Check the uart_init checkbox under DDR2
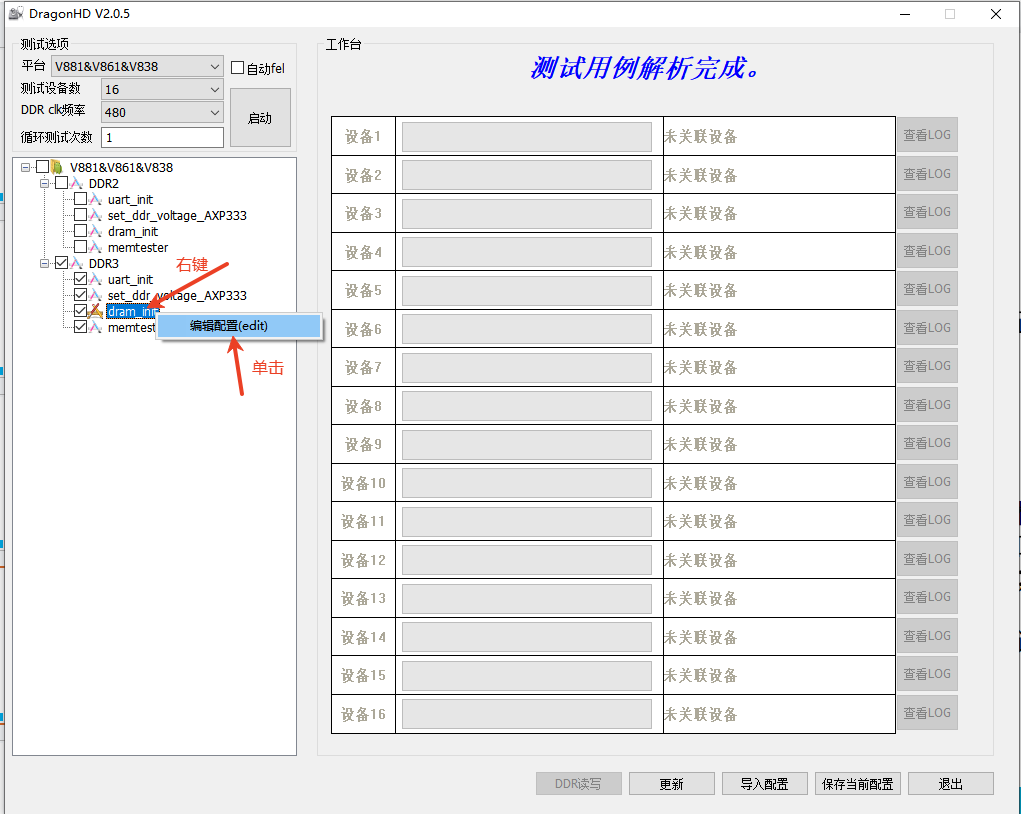Viewport: 1021px width, 814px height. pyautogui.click(x=79, y=200)
